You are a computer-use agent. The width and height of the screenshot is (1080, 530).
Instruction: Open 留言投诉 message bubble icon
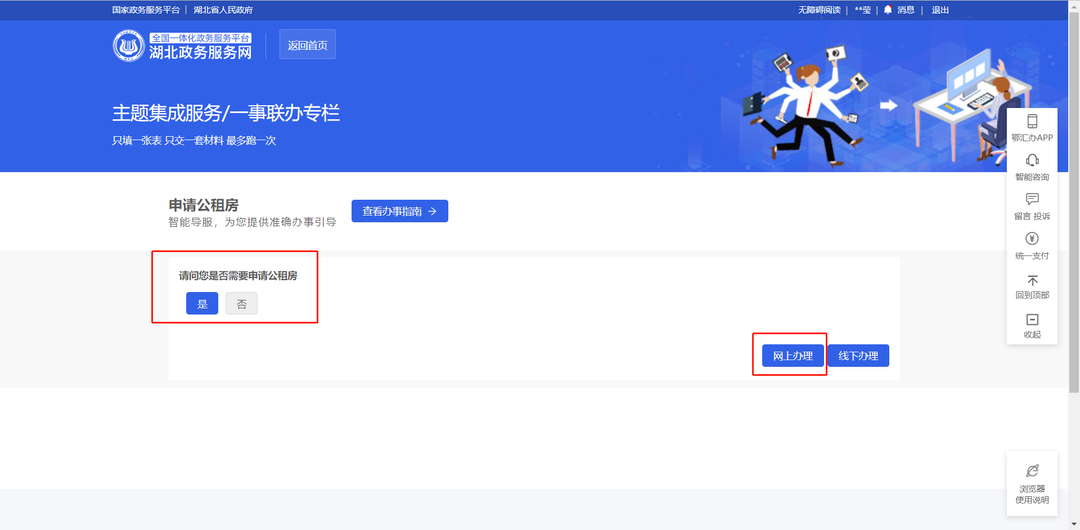[x=1032, y=200]
